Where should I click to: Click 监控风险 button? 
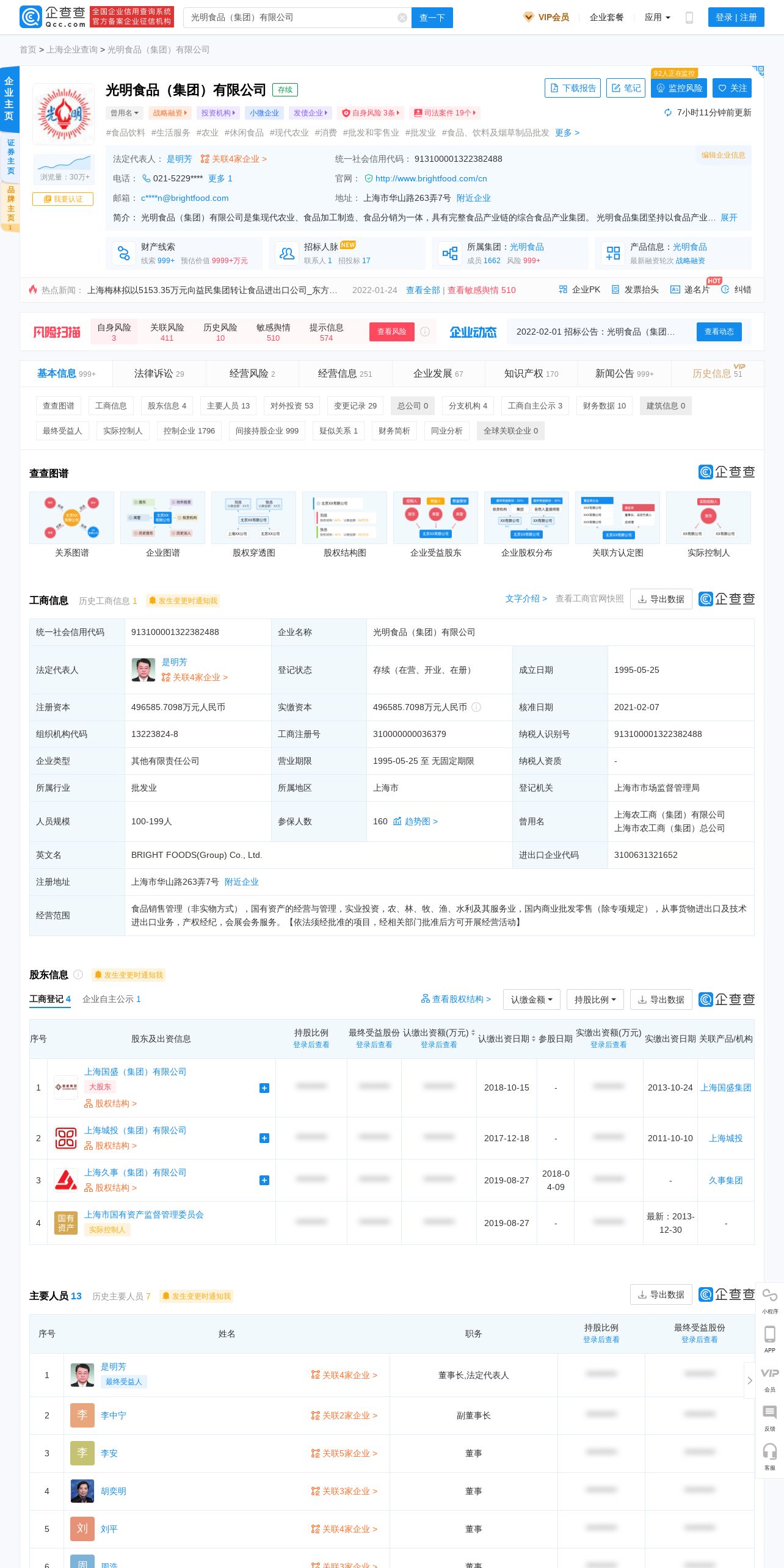679,88
